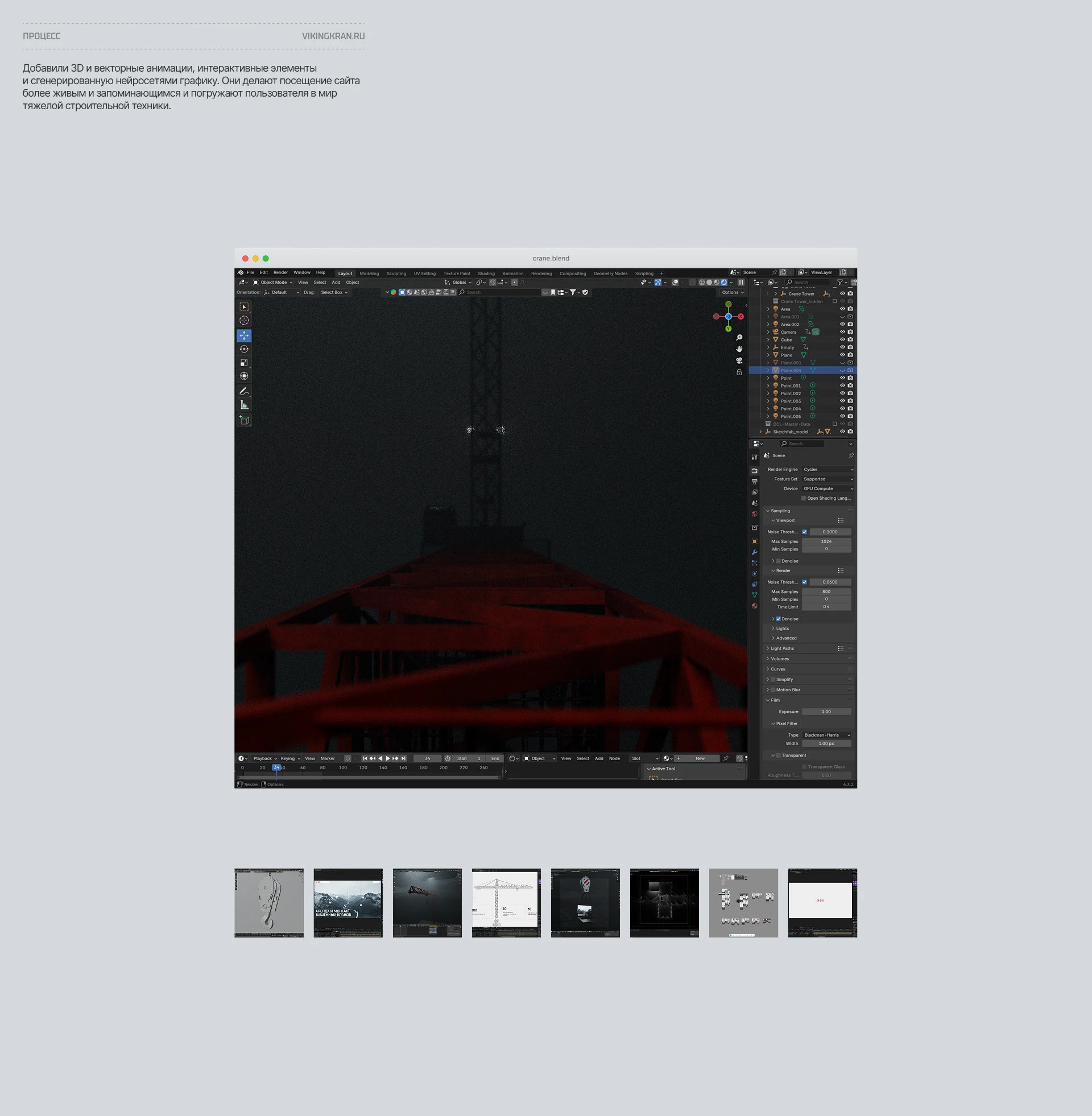Click the Add Cube tool icon
Viewport: 1092px width, 1116px height.
pyautogui.click(x=244, y=420)
